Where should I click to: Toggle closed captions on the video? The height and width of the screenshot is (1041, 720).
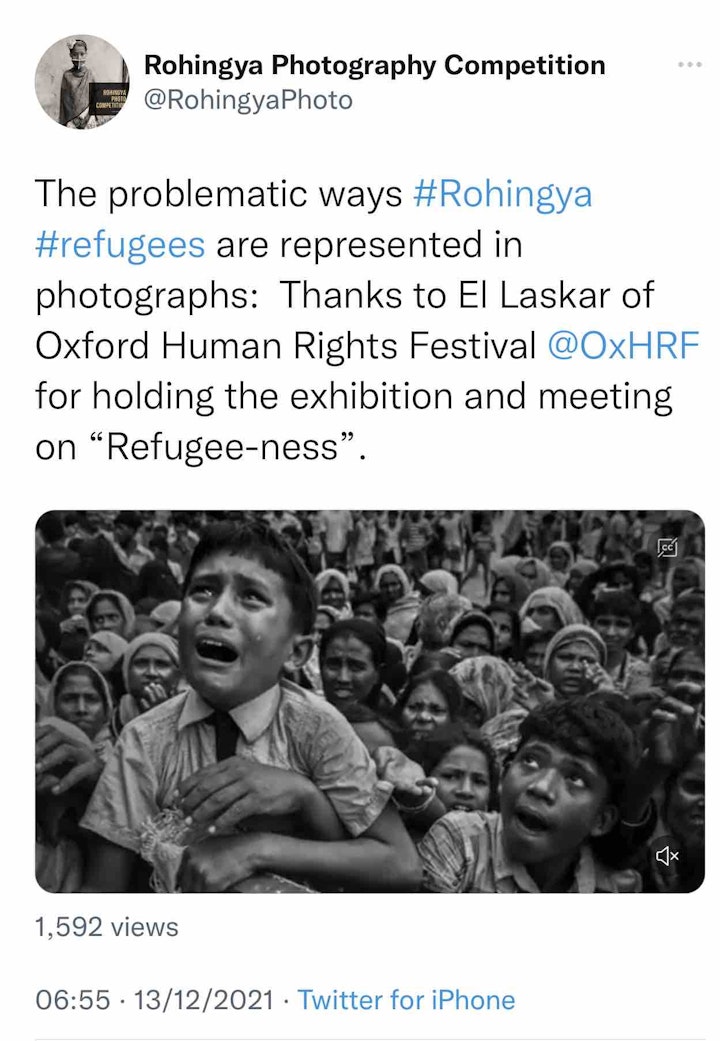tap(668, 547)
